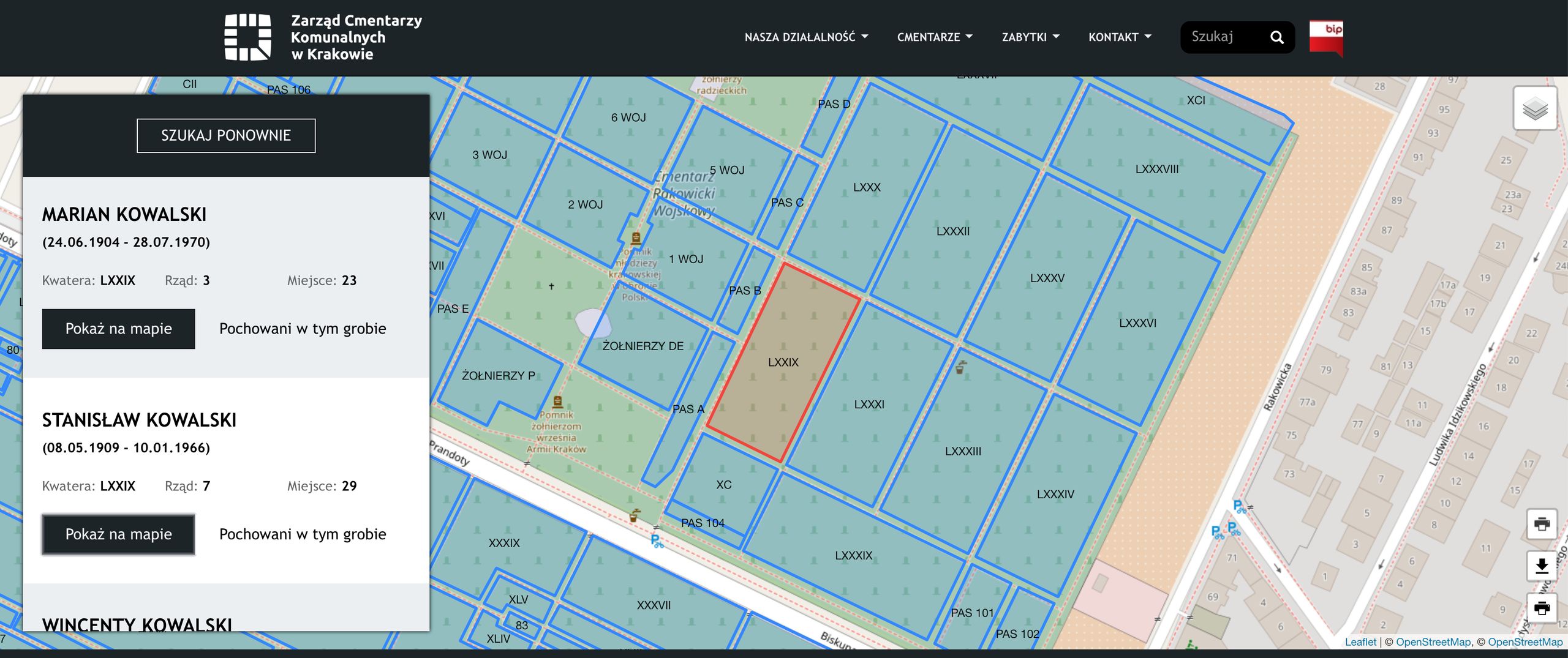Open the KONTAKT dropdown menu
This screenshot has width=1568, height=658.
pyautogui.click(x=1120, y=37)
